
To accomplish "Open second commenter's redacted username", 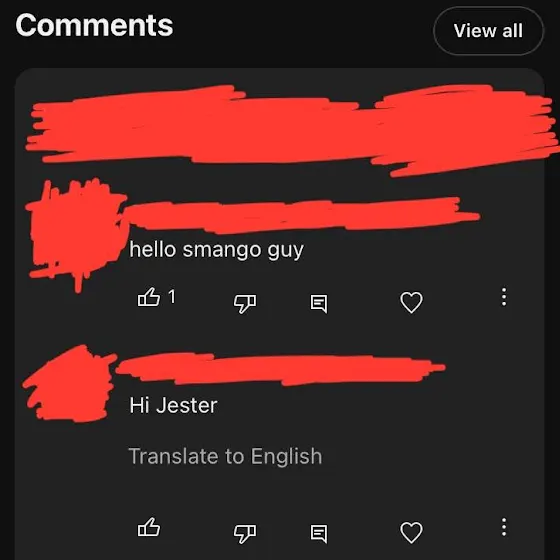I will tap(280, 370).
